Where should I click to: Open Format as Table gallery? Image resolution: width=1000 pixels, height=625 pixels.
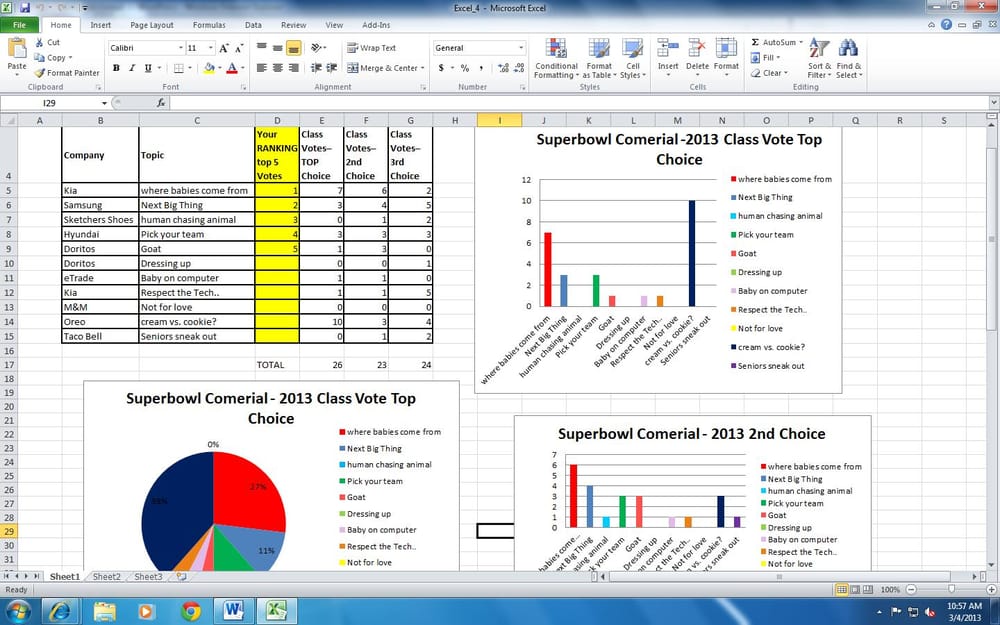pyautogui.click(x=599, y=58)
